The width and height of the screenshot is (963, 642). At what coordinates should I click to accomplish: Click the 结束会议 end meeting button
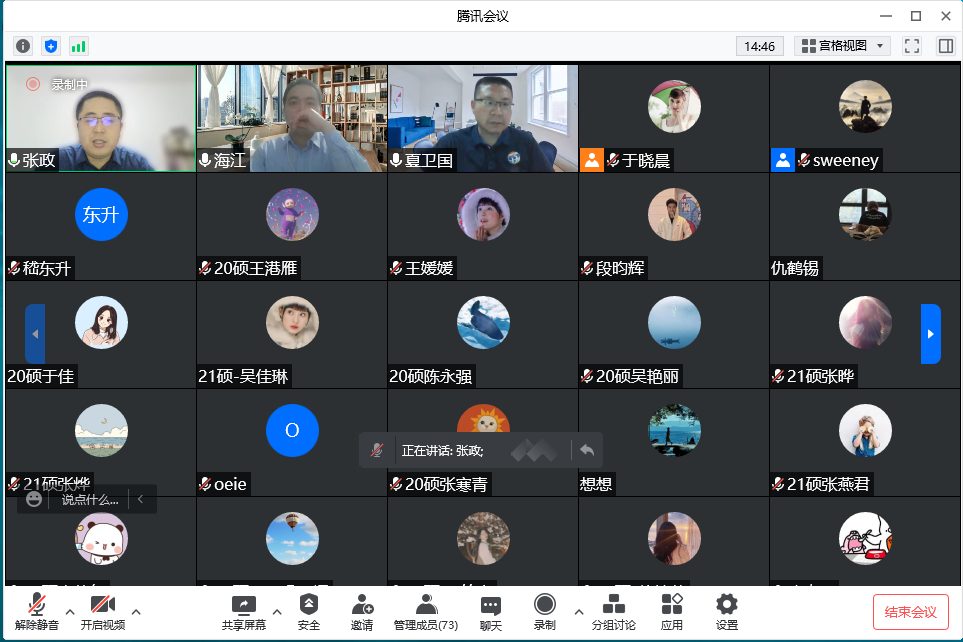910,612
